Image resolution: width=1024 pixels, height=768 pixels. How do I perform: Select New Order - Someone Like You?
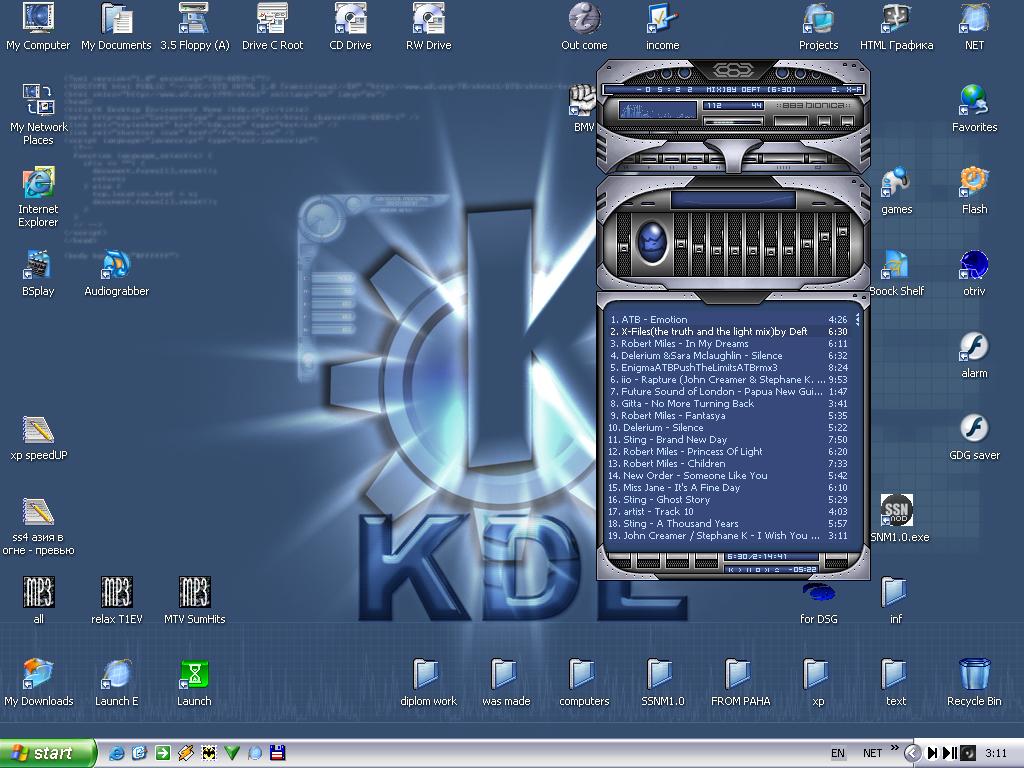pyautogui.click(x=728, y=475)
